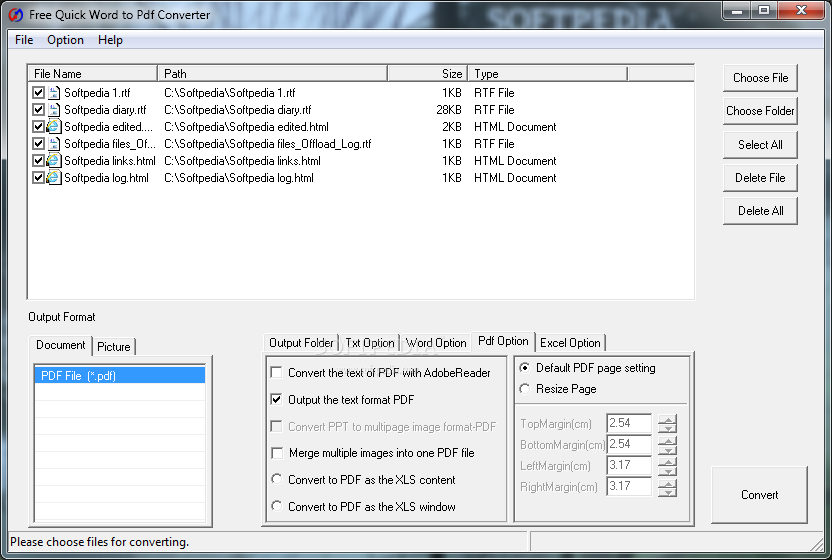832x560 pixels.
Task: Click the HTML icon beside Softpedia log.html
Action: click(54, 178)
